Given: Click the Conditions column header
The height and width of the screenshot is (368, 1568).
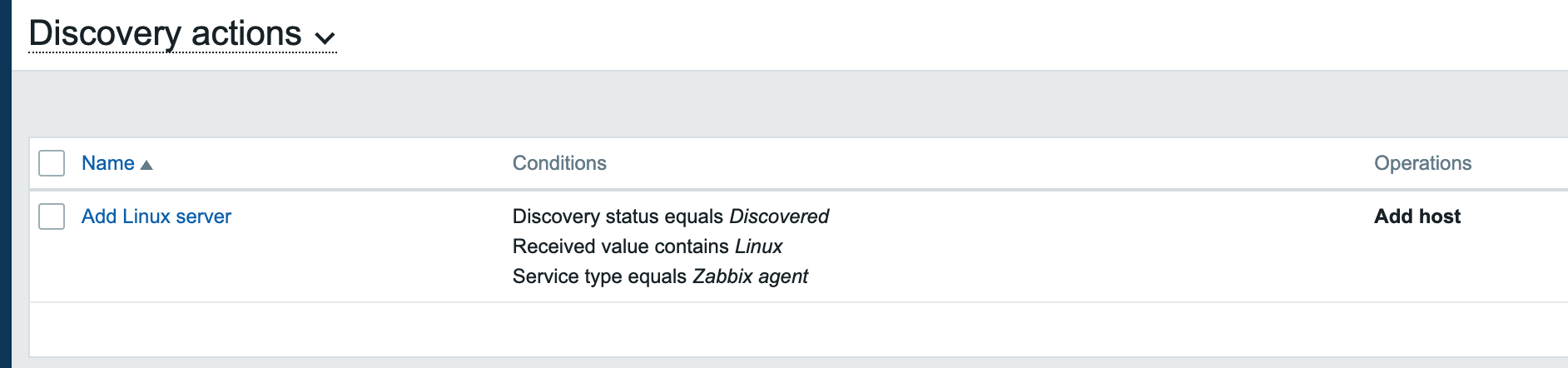Looking at the screenshot, I should point(559,163).
